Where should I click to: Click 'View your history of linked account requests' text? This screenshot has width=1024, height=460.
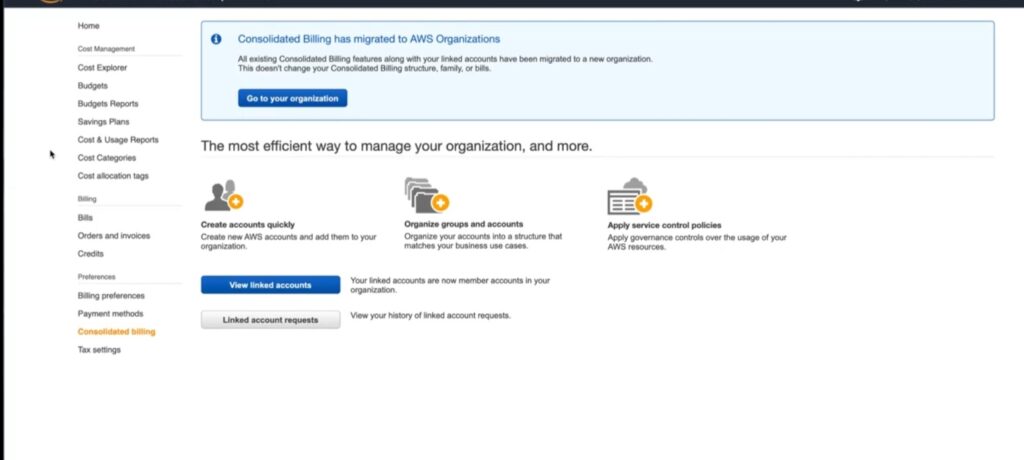pyautogui.click(x=430, y=316)
